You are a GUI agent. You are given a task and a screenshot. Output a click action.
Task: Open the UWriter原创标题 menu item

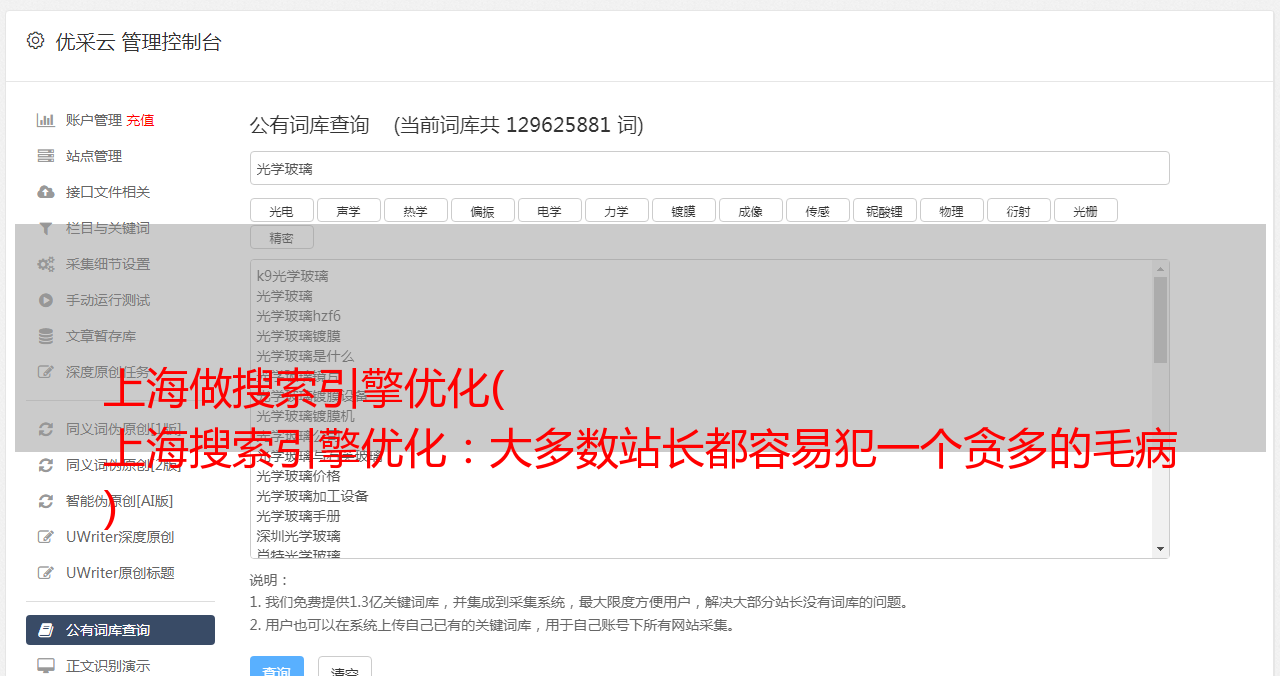click(x=120, y=573)
